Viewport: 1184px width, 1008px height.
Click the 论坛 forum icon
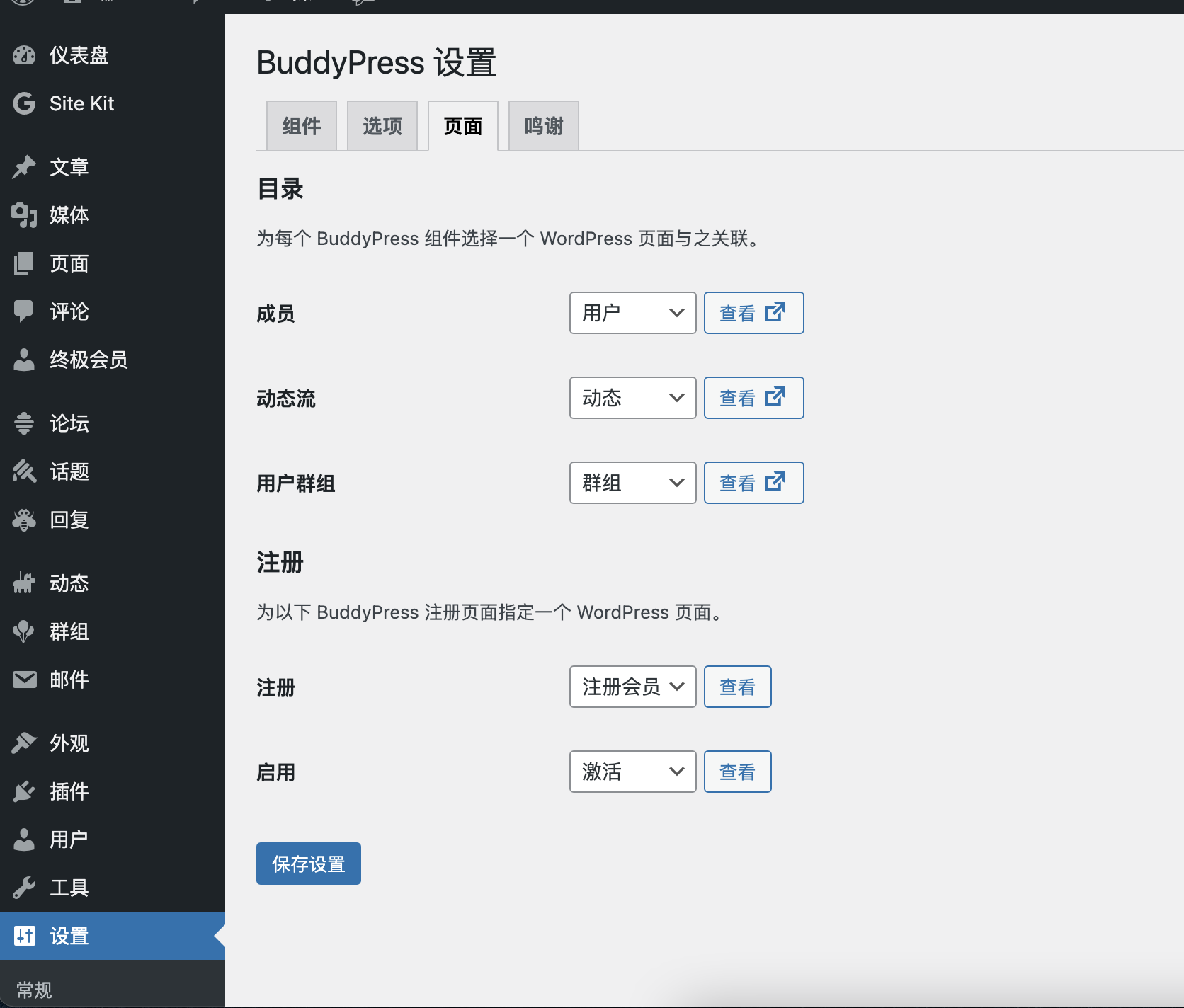pos(24,423)
